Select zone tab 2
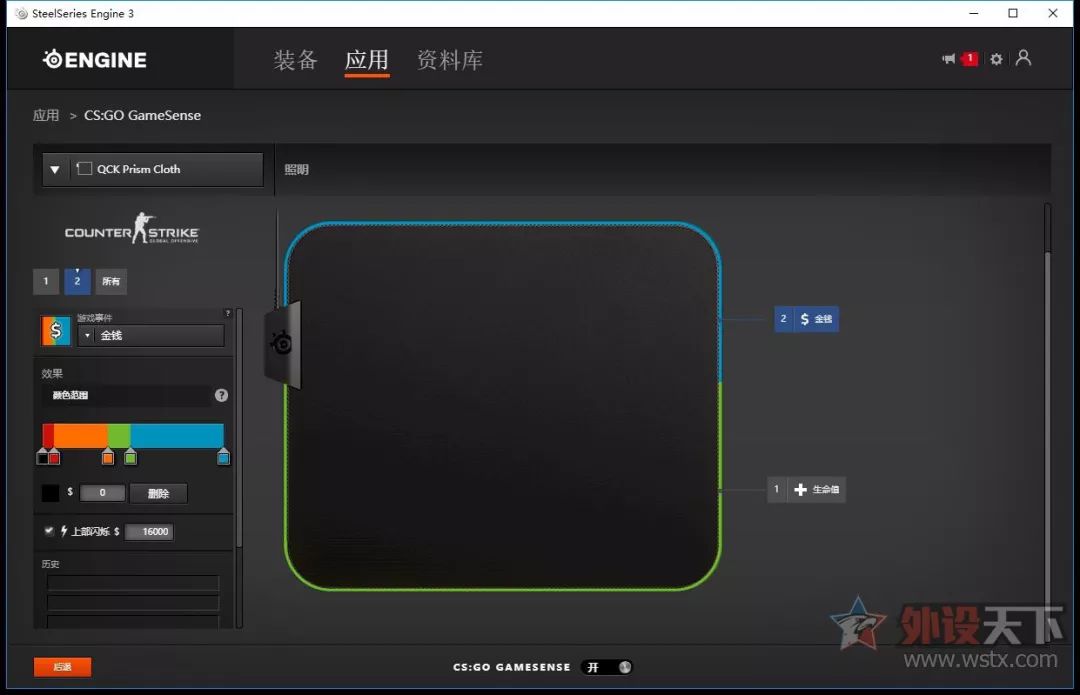 click(x=77, y=281)
